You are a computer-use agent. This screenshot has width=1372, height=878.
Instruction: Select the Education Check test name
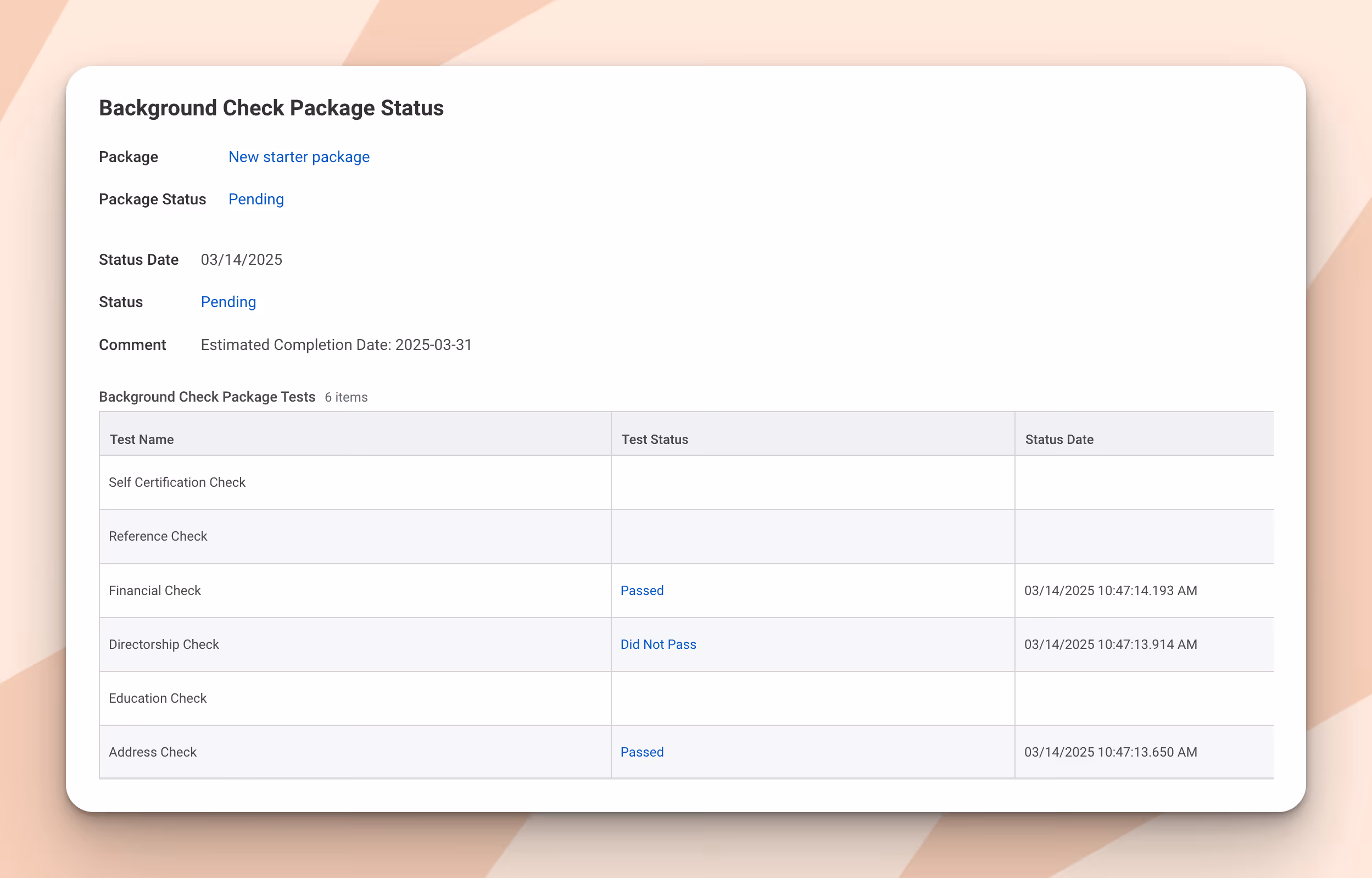tap(157, 698)
